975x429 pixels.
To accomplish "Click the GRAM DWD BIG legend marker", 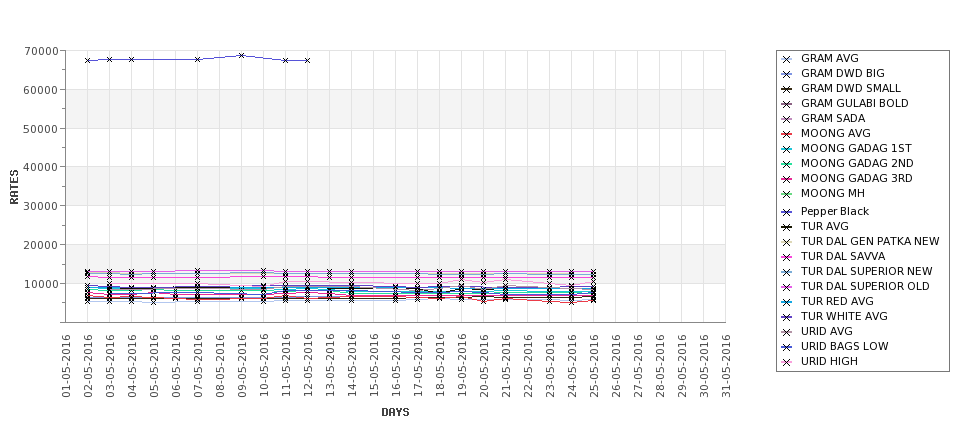I will [787, 75].
